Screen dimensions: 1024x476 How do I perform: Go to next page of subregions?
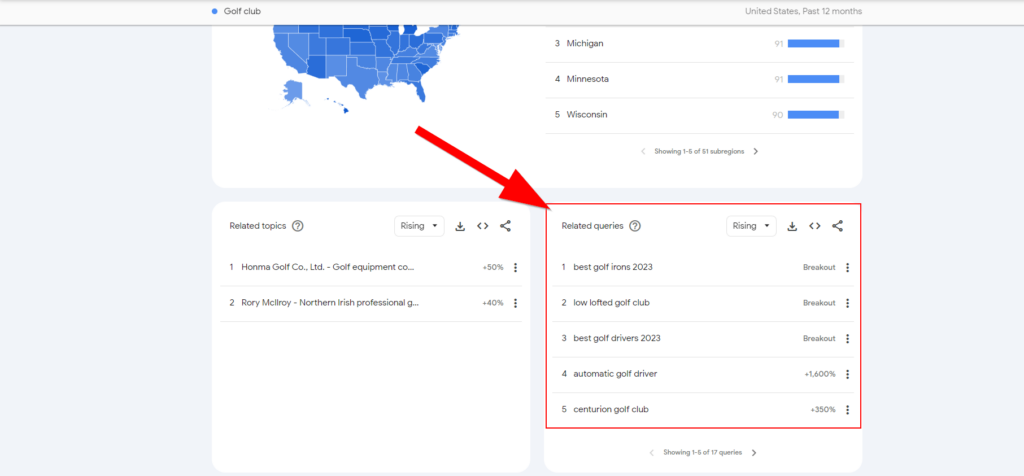pyautogui.click(x=756, y=152)
